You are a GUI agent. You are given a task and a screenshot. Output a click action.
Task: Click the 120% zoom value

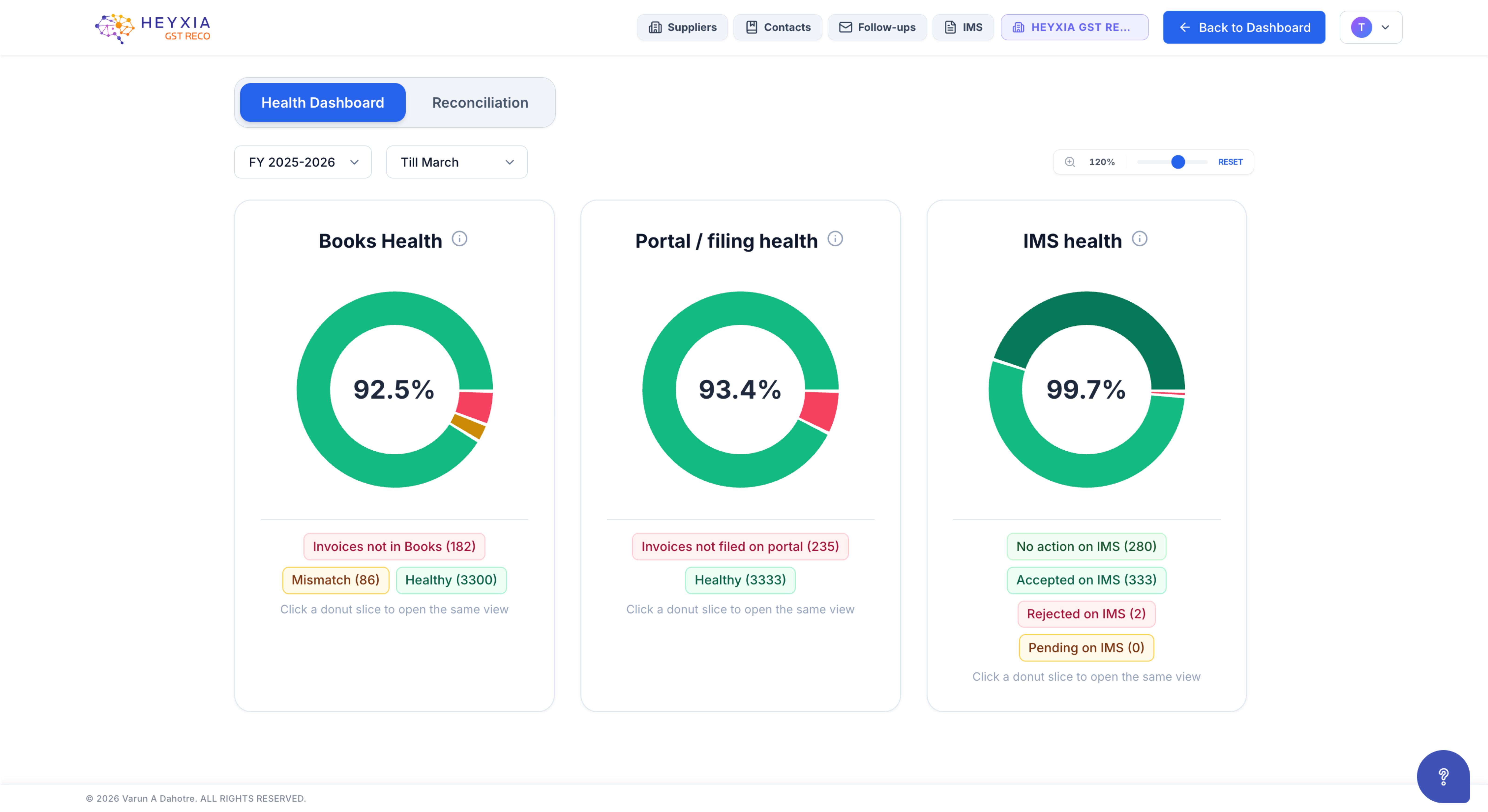[1102, 162]
